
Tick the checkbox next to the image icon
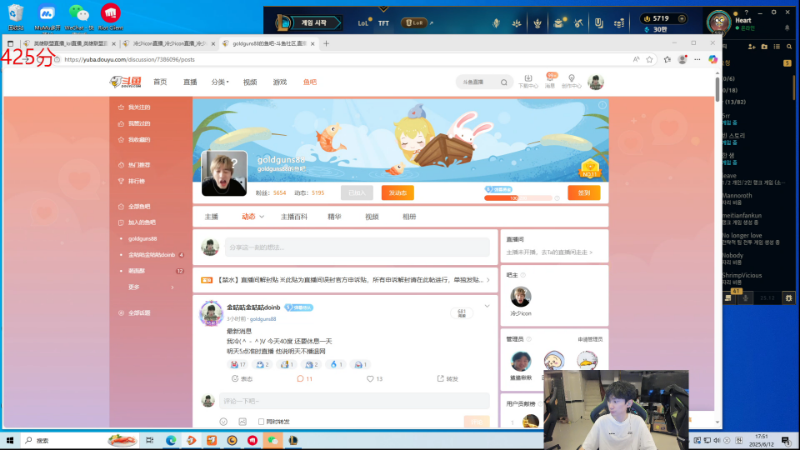(261, 421)
